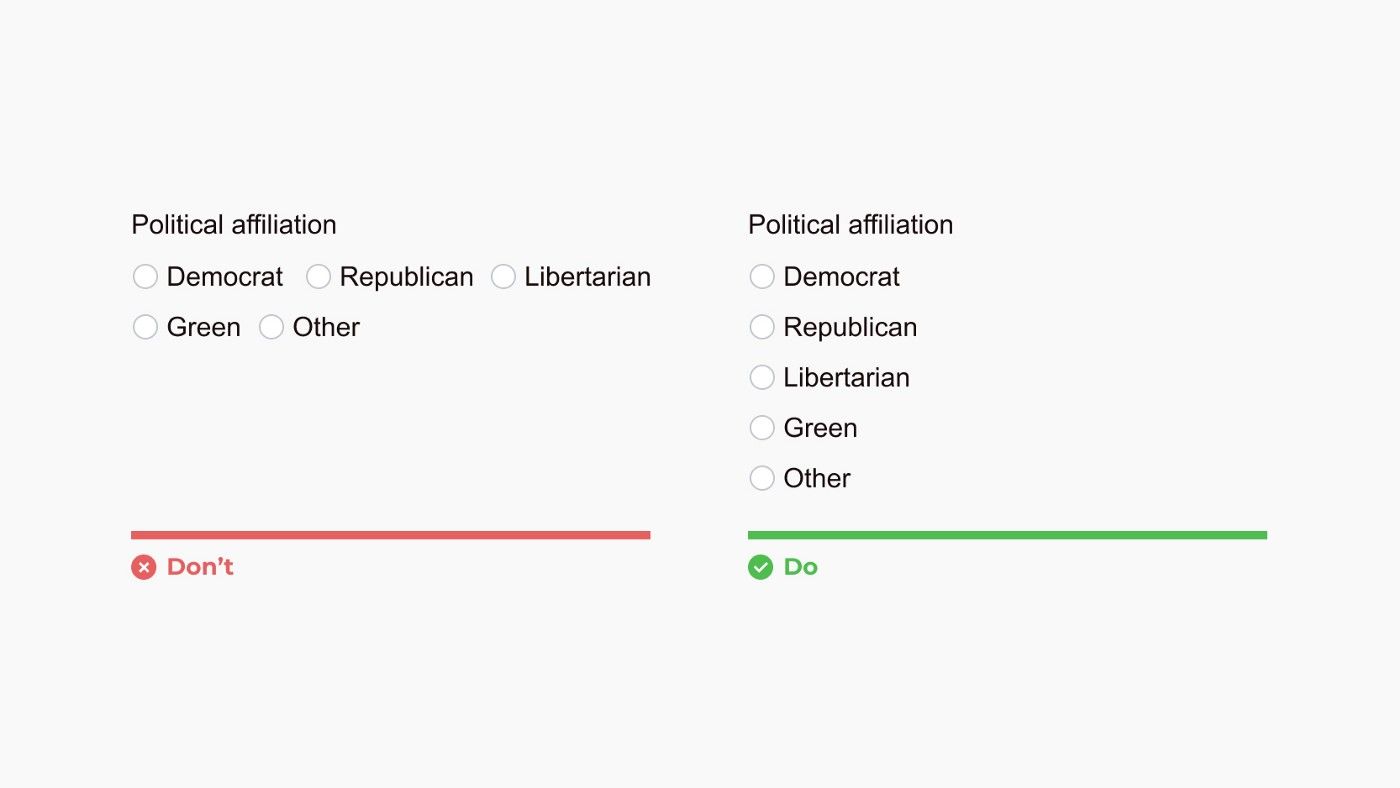Click the Green label text in vertical list

pos(821,428)
